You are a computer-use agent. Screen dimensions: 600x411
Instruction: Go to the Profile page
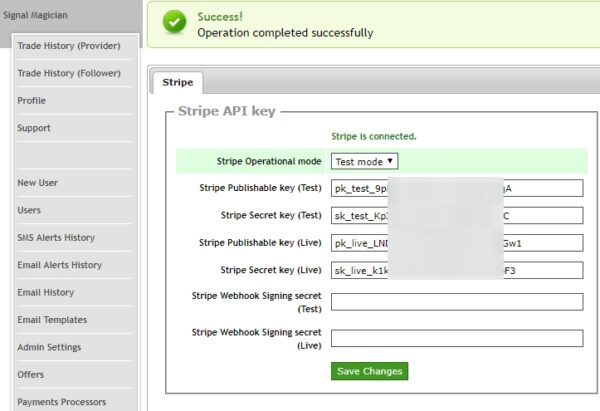(32, 101)
